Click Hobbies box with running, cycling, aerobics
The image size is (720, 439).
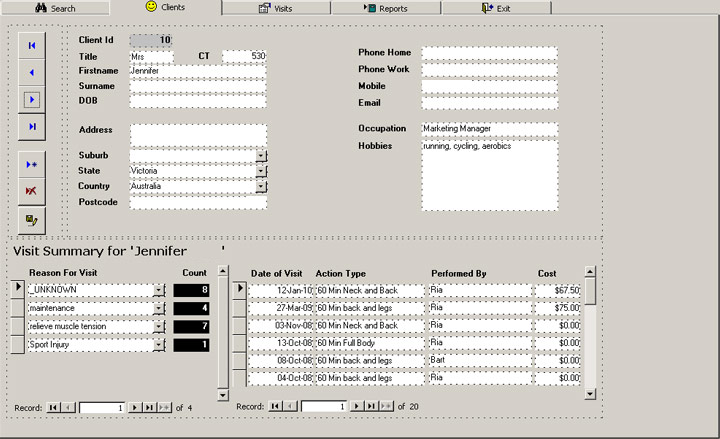(x=489, y=175)
